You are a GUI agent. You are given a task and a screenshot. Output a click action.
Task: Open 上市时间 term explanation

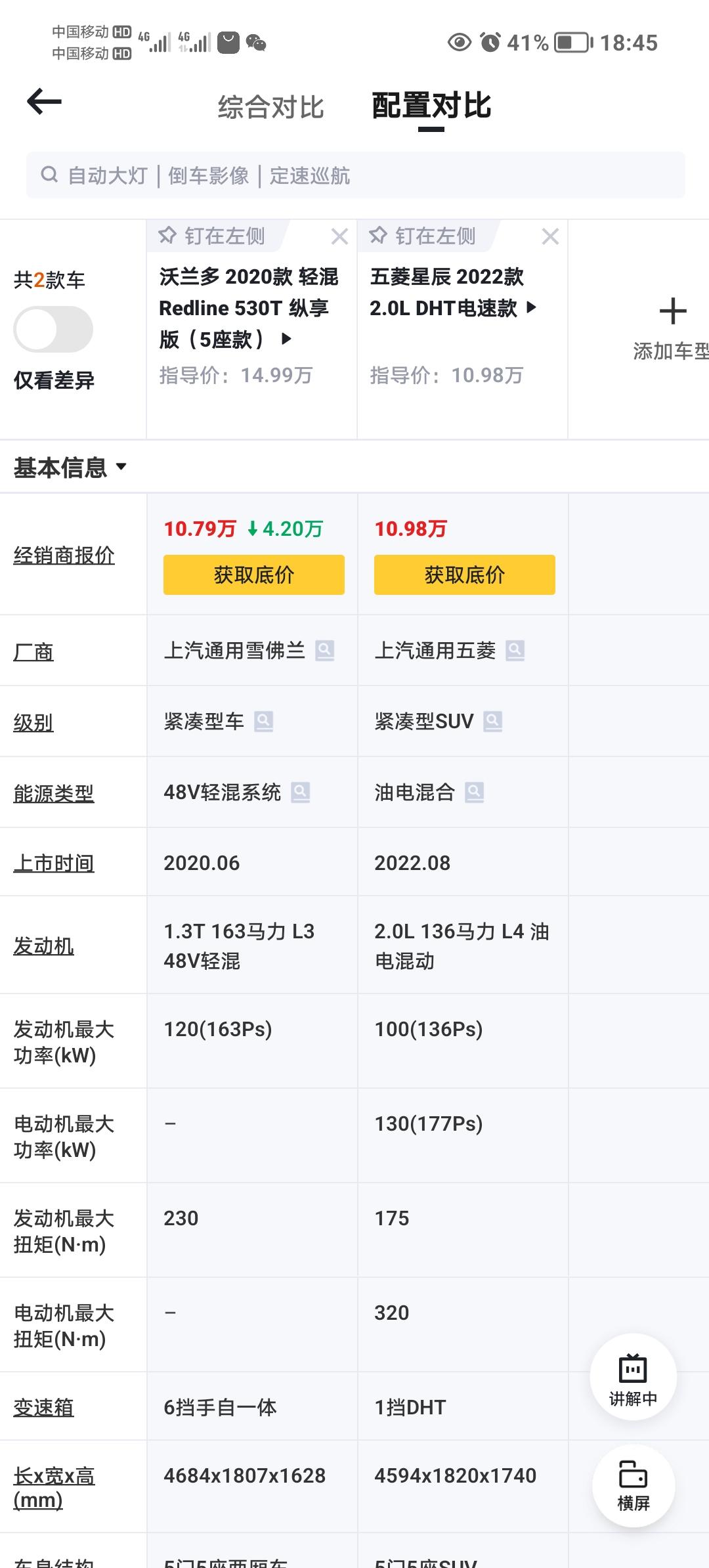[54, 863]
